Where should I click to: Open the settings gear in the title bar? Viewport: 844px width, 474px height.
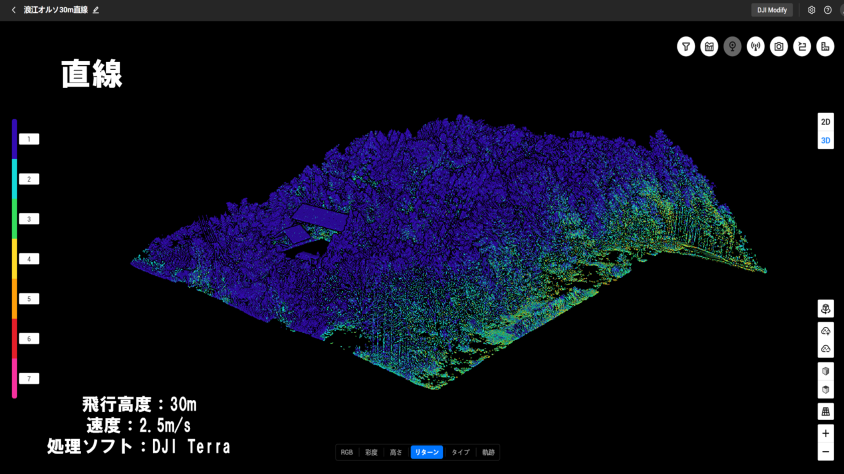tap(811, 10)
